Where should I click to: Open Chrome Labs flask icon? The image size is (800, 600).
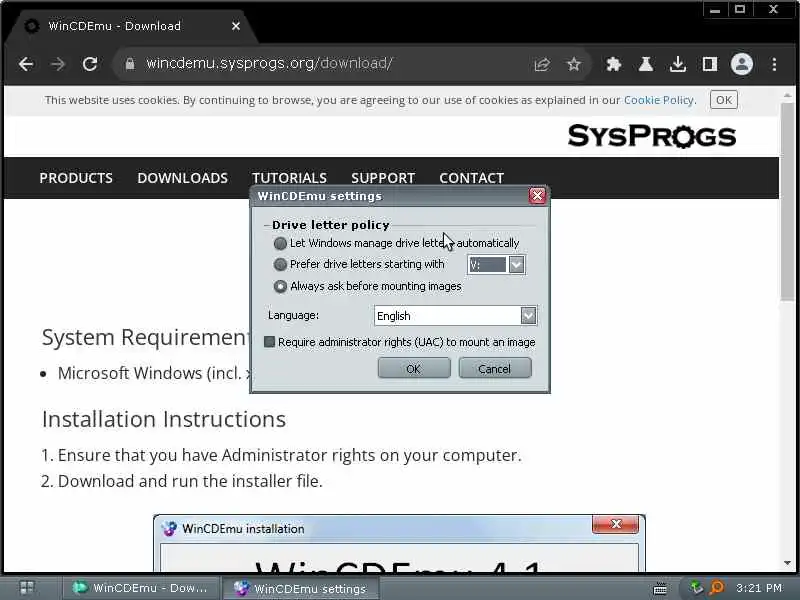[645, 64]
